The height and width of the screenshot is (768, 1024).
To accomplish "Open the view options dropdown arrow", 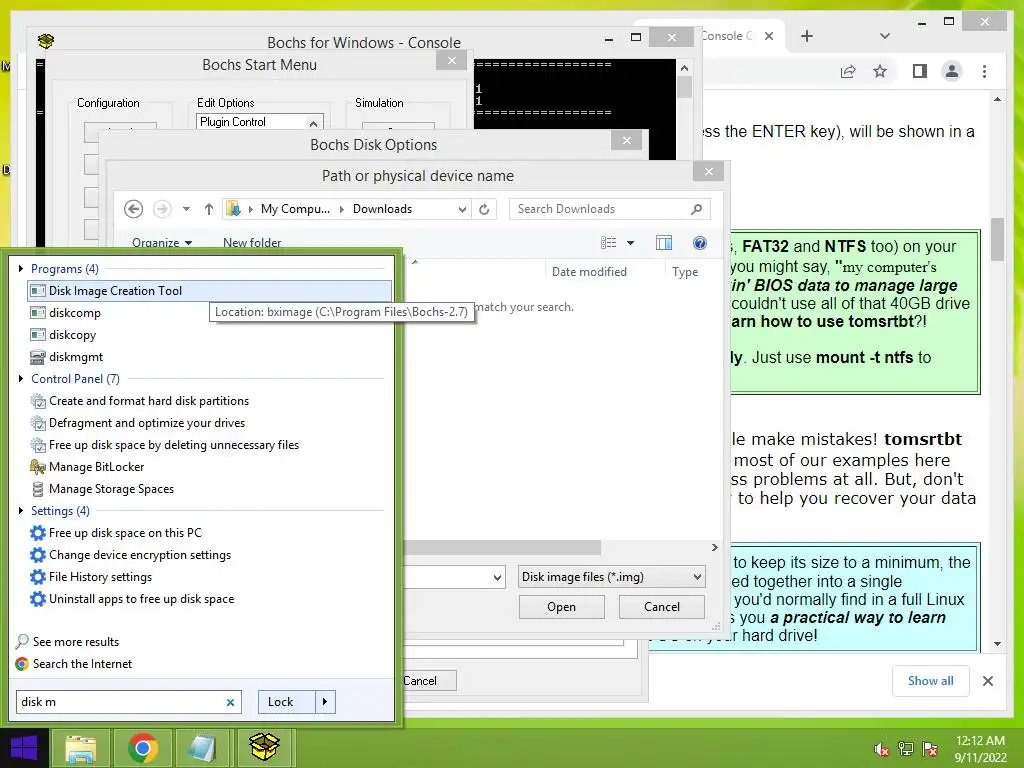I will [x=630, y=243].
